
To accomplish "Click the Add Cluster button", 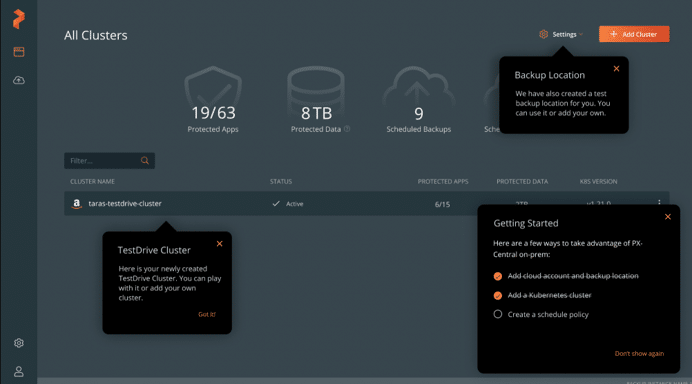I will point(634,34).
